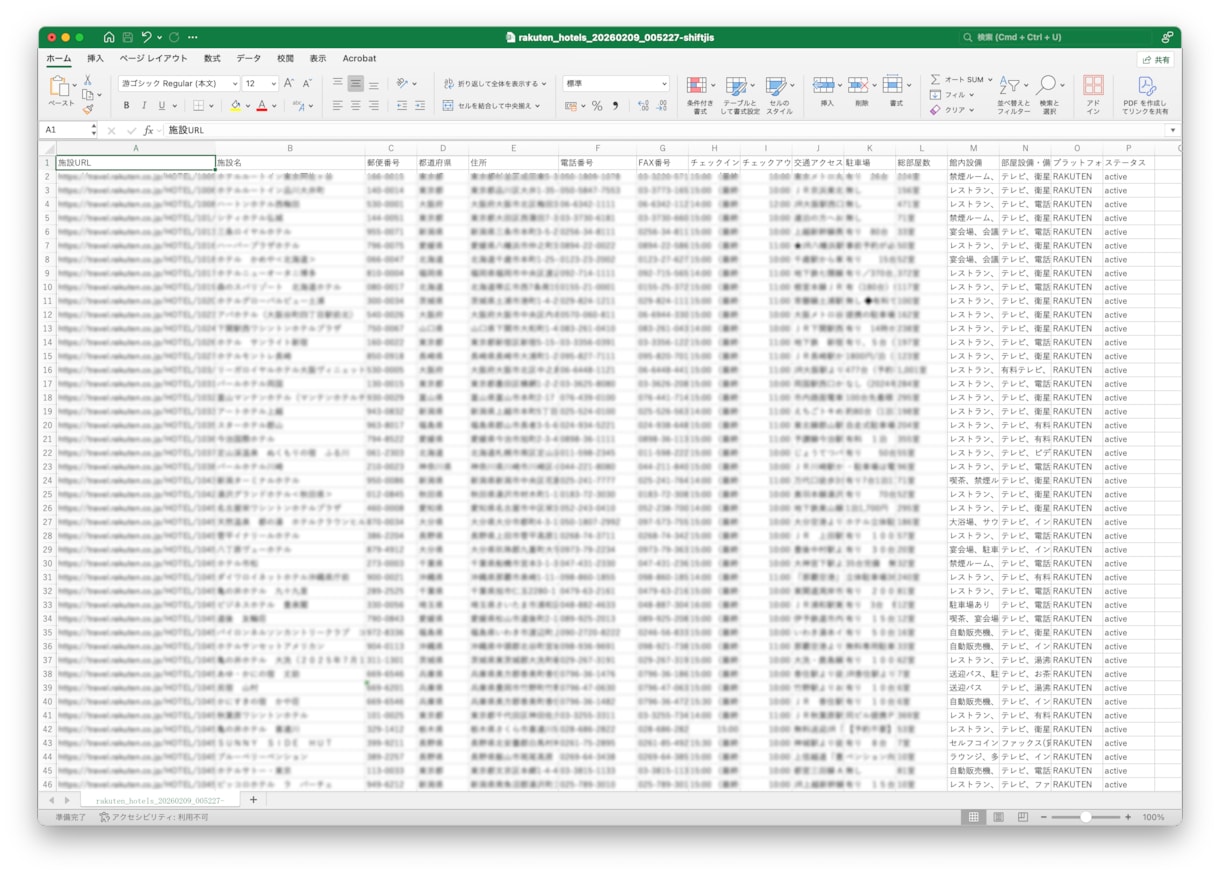The height and width of the screenshot is (876, 1220).
Task: Toggle bold formatting
Action: pyautogui.click(x=127, y=105)
